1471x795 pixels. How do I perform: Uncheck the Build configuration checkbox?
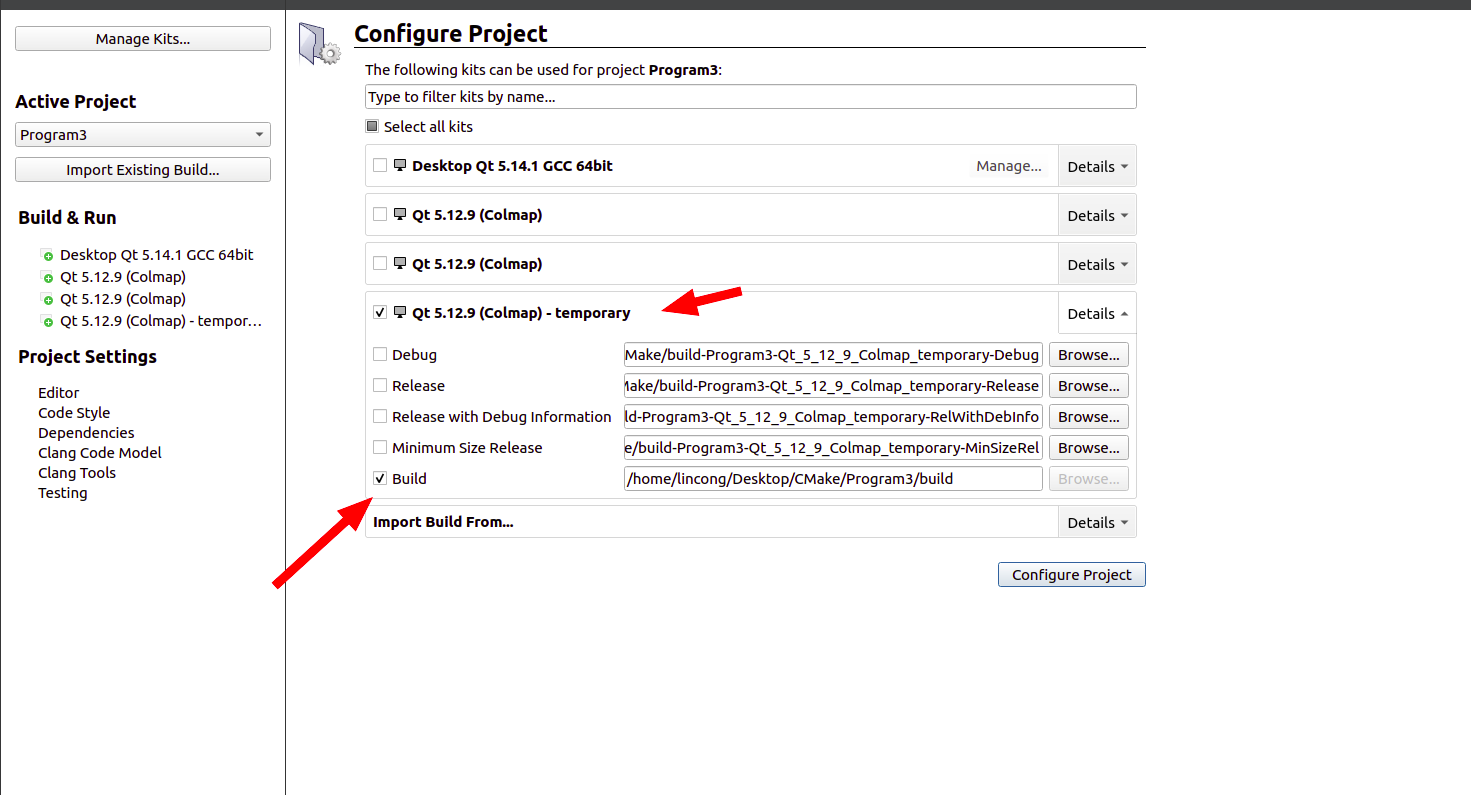(x=380, y=478)
